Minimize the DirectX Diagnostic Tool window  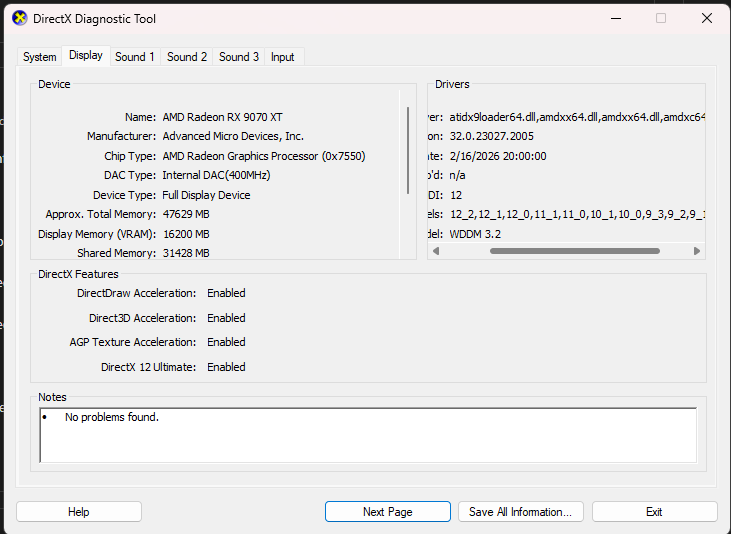click(x=616, y=19)
